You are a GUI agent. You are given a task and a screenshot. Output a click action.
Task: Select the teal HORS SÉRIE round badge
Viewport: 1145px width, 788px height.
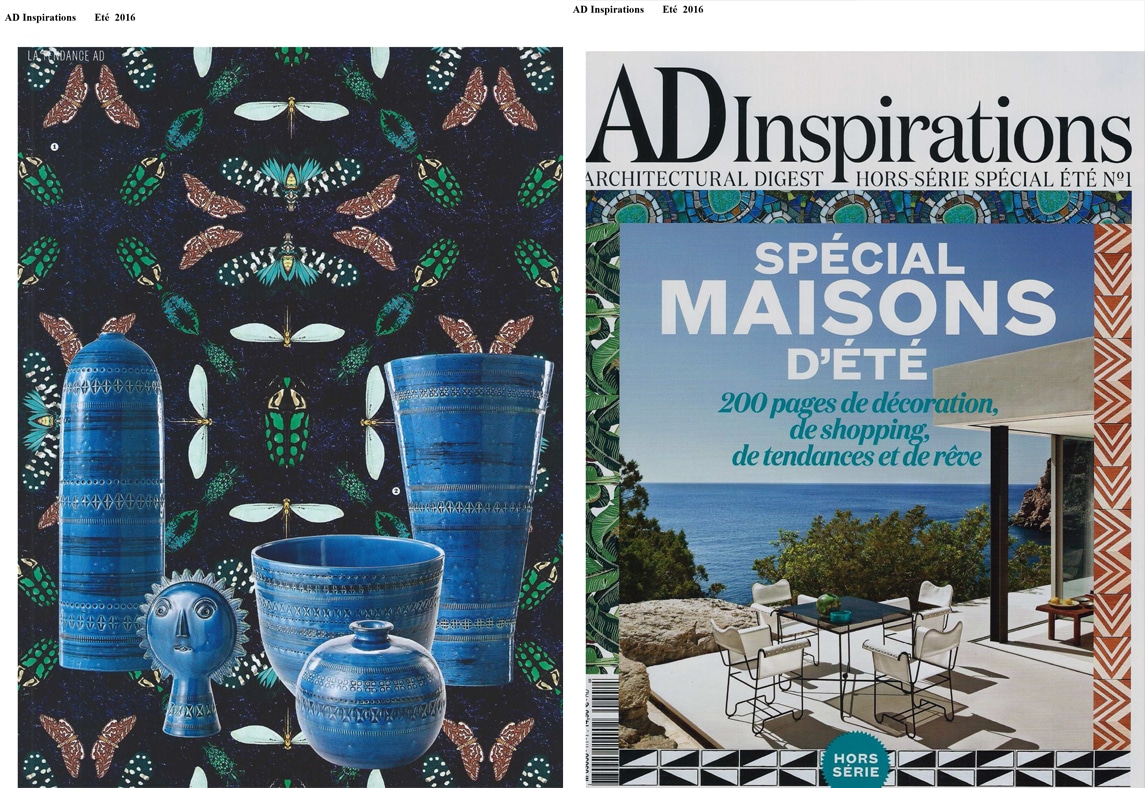tap(855, 761)
